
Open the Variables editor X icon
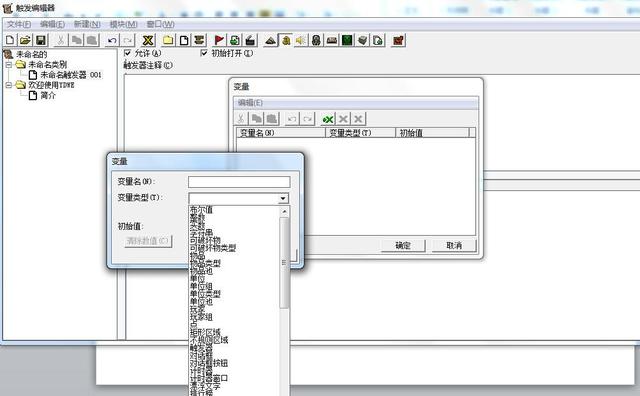(x=148, y=40)
